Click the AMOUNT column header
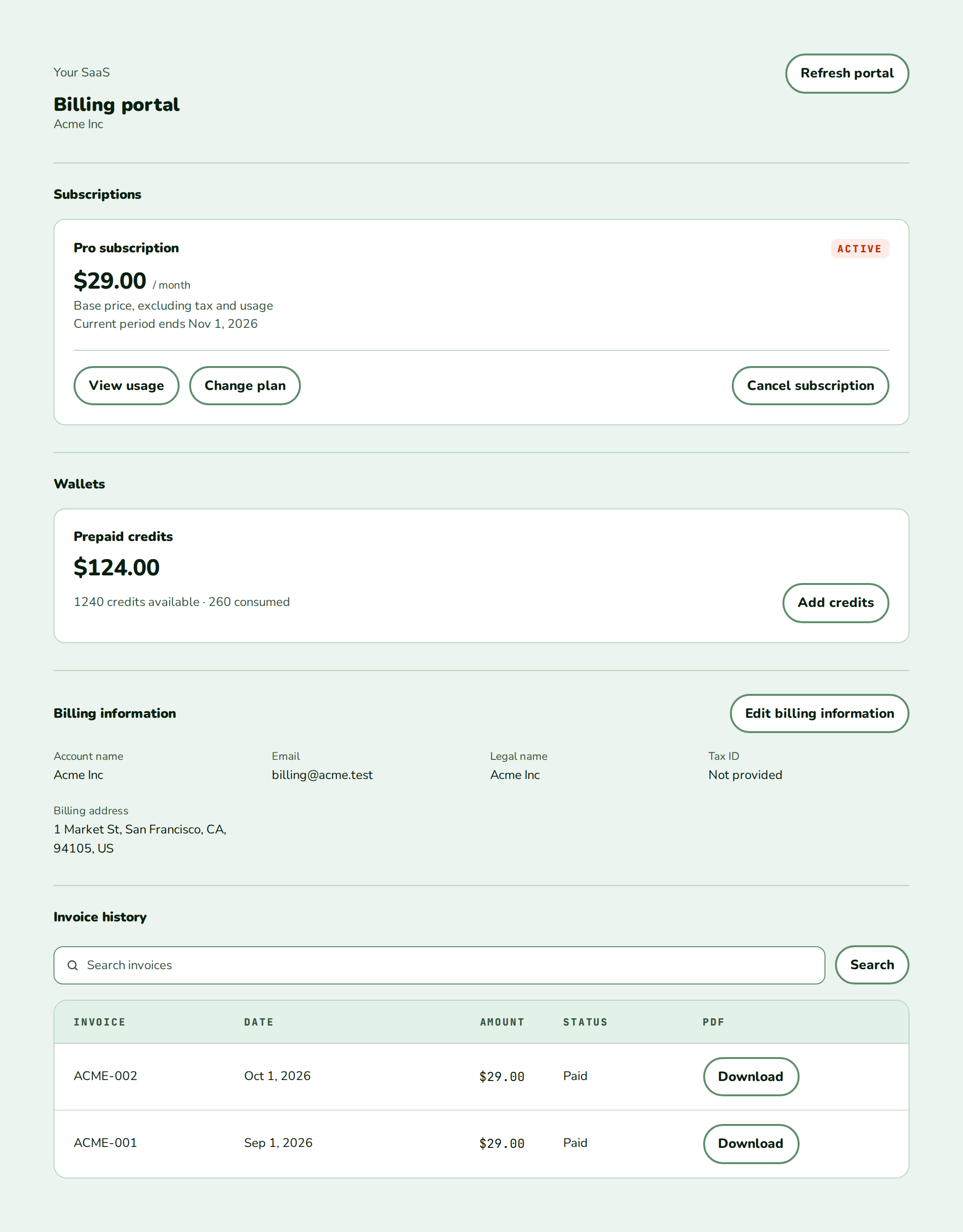Screen dimensions: 963x1232 point(502,1022)
